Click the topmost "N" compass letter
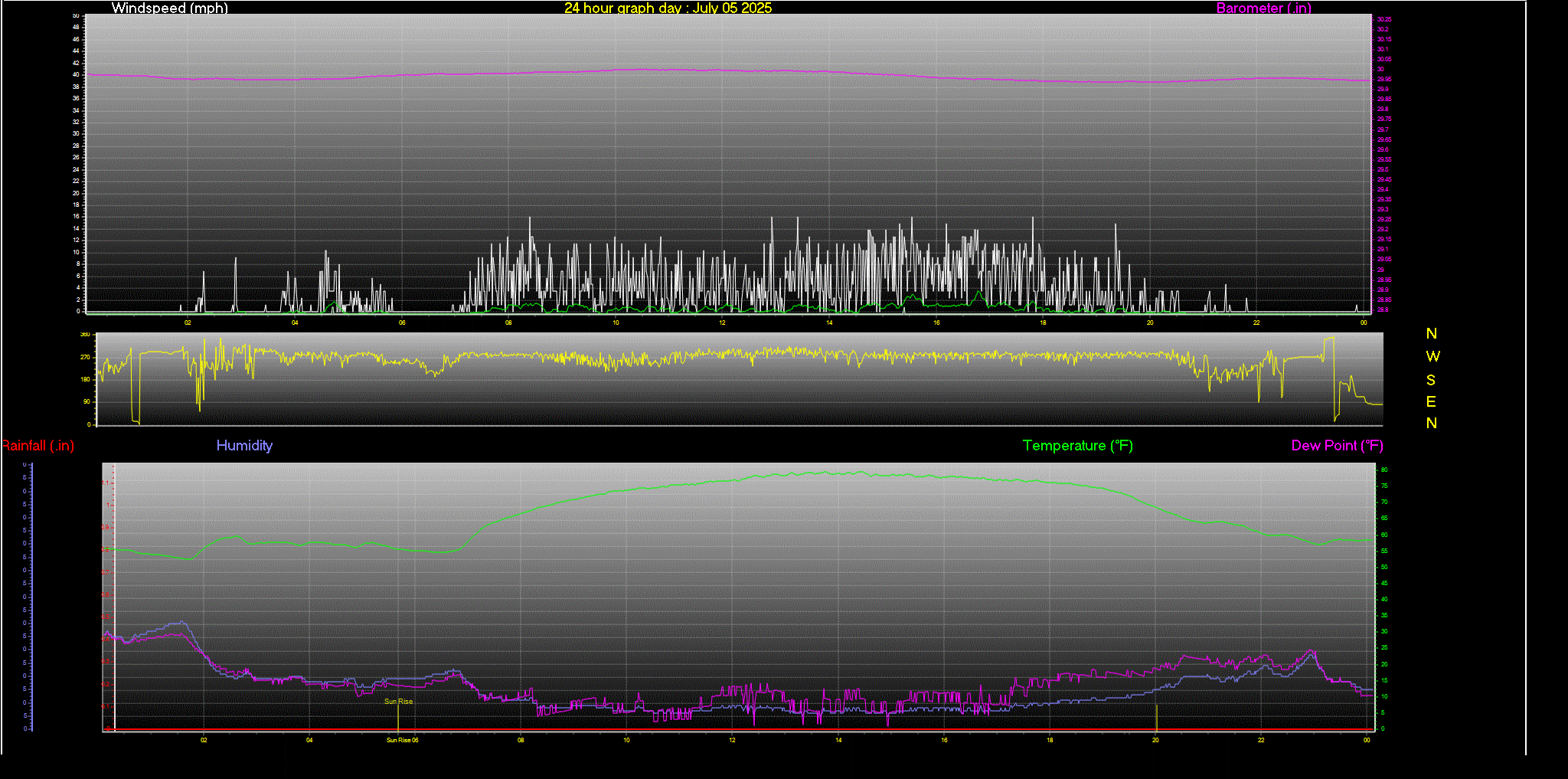The width and height of the screenshot is (1568, 779). click(x=1432, y=333)
